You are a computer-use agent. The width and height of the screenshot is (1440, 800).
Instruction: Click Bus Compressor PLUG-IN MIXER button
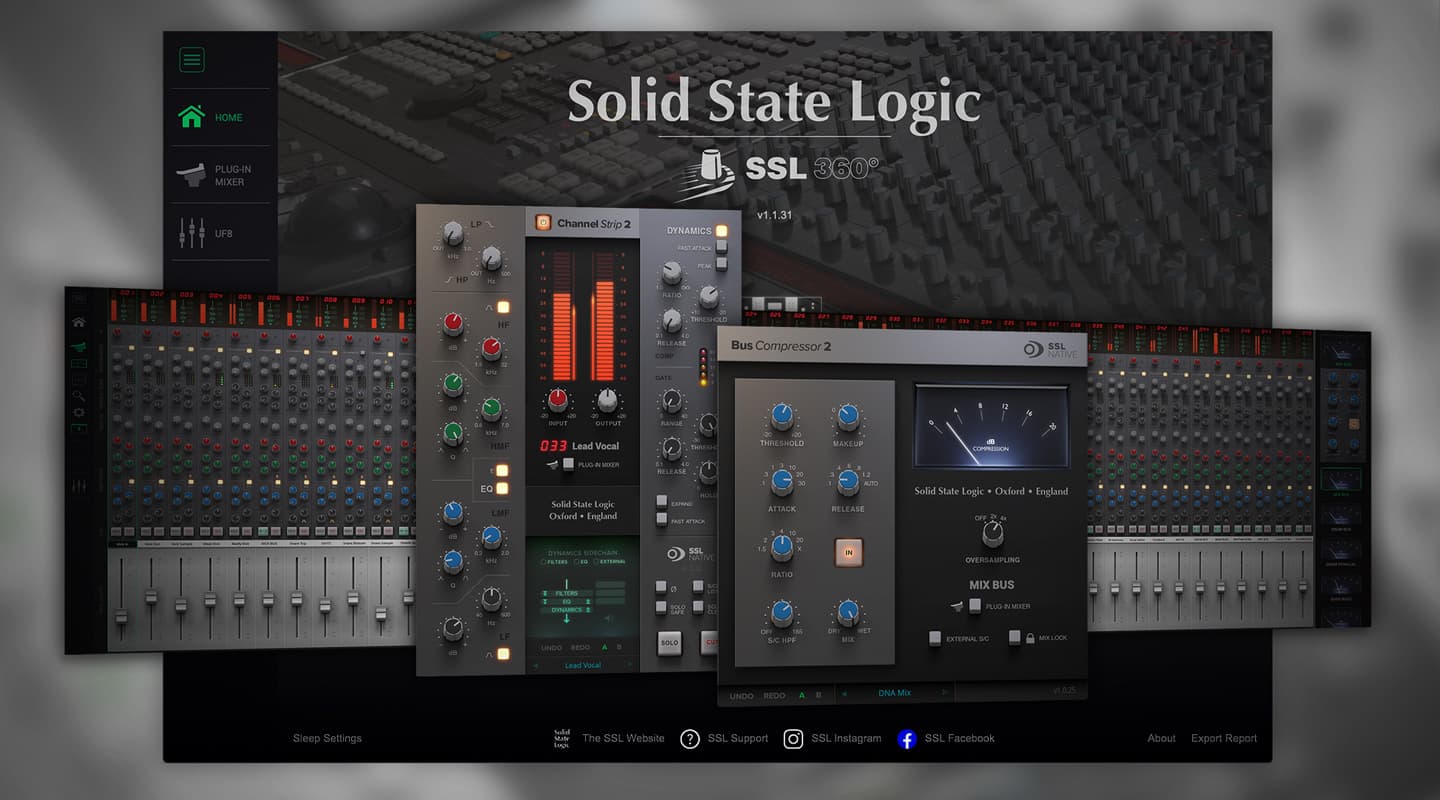pyautogui.click(x=975, y=606)
